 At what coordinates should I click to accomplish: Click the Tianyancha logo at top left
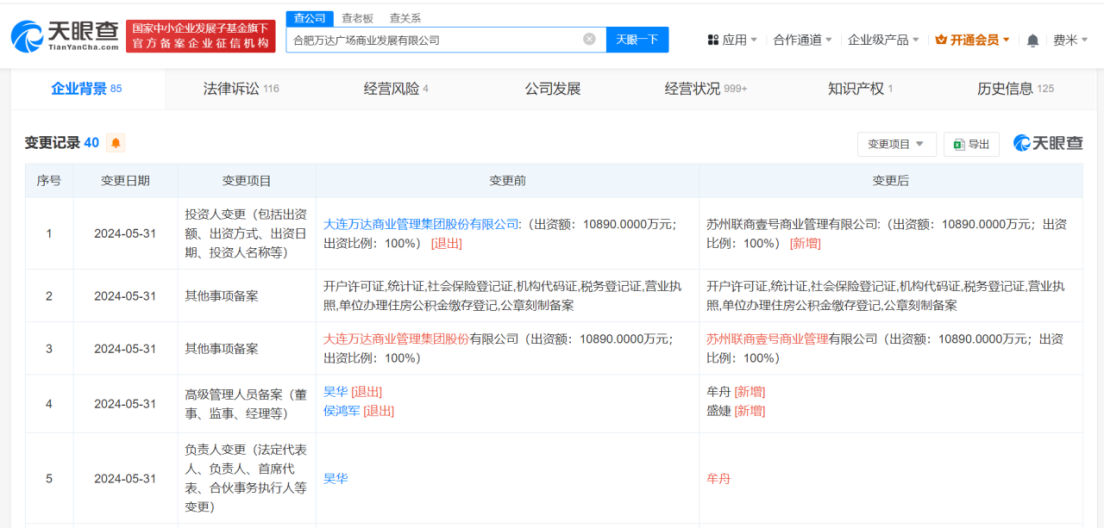[66, 37]
